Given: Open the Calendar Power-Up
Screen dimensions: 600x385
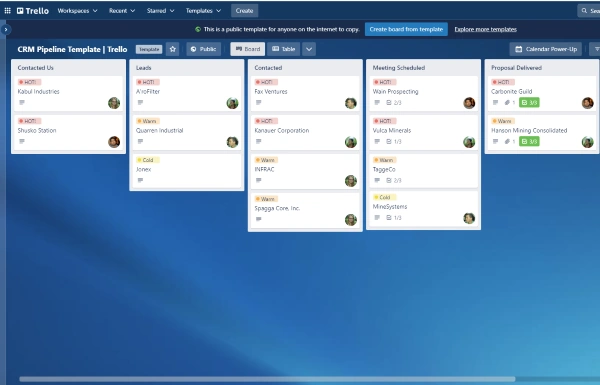Looking at the screenshot, I should tap(546, 49).
